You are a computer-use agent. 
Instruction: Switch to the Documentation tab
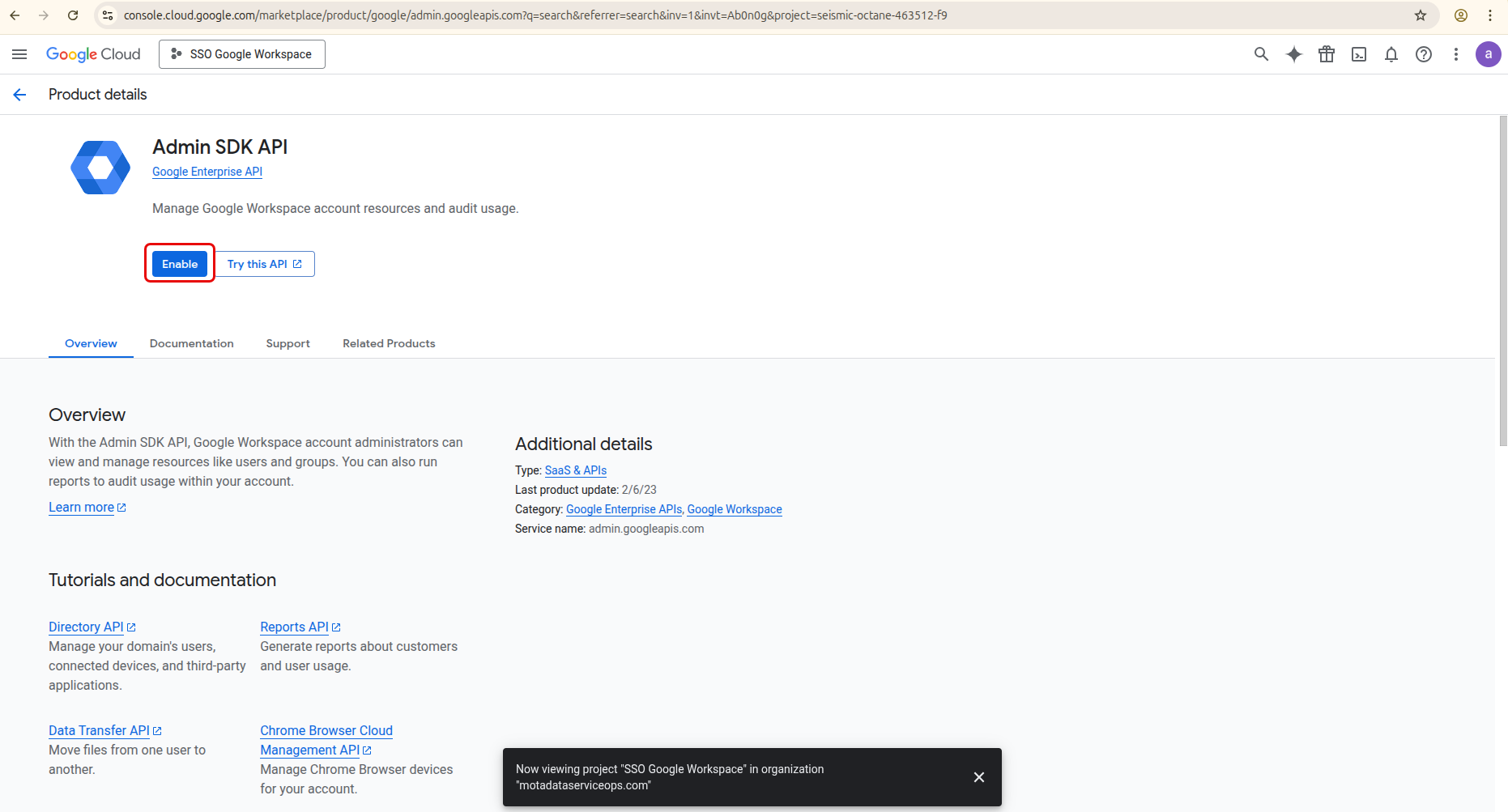point(191,343)
